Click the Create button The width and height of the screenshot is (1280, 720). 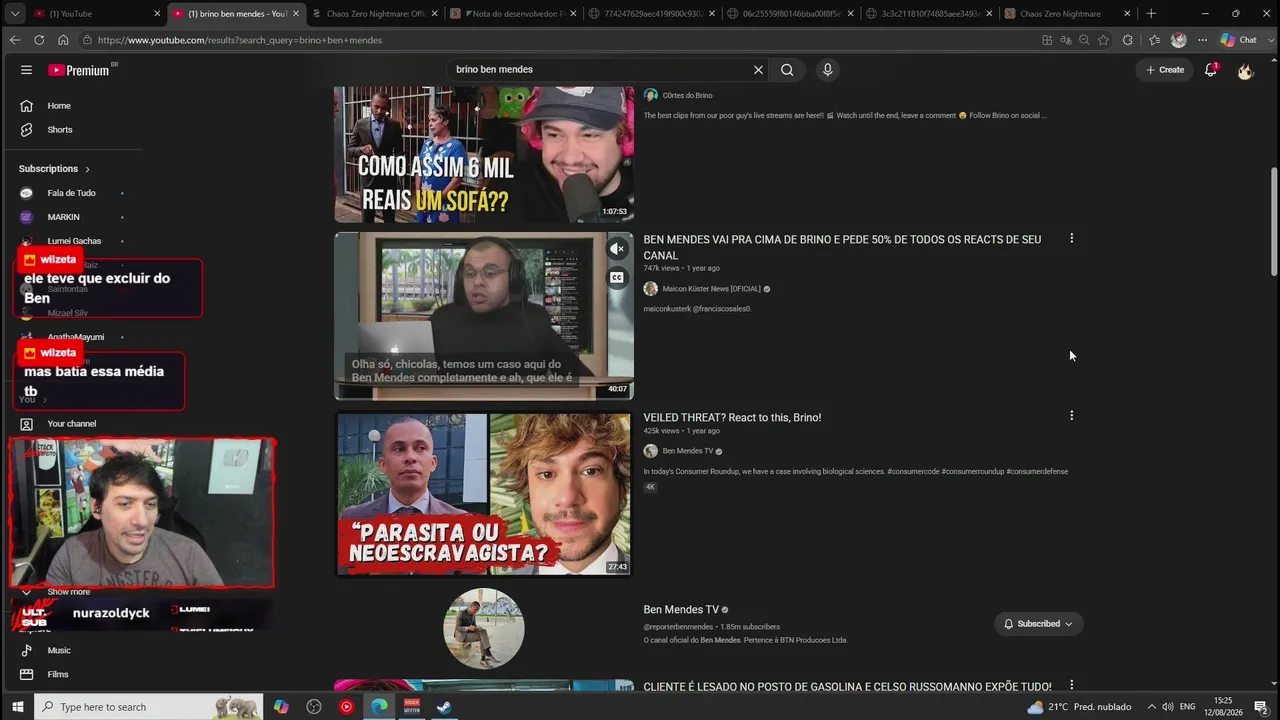point(1165,70)
